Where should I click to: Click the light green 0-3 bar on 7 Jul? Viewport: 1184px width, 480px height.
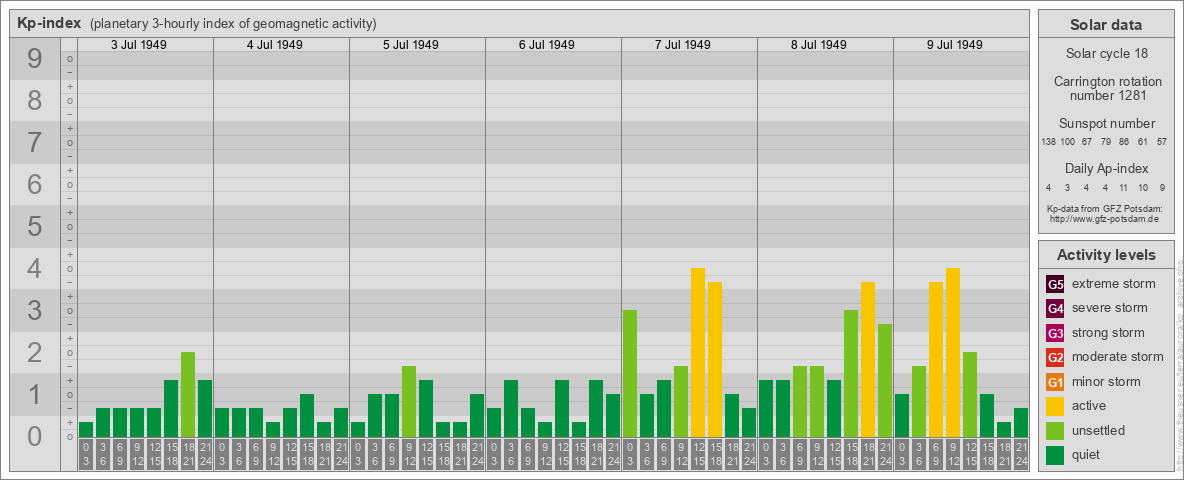coord(630,374)
